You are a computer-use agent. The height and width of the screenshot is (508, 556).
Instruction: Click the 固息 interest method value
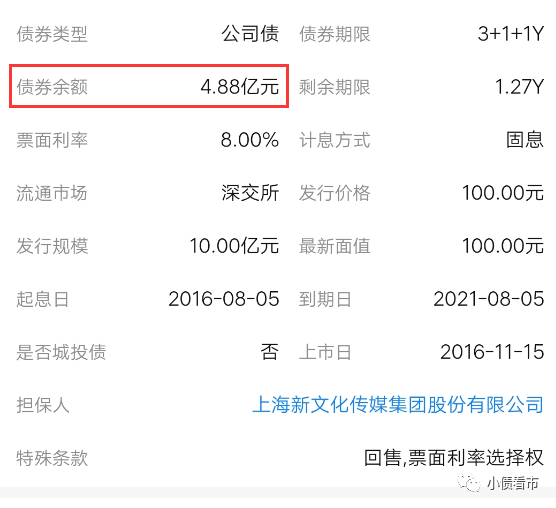pos(525,139)
